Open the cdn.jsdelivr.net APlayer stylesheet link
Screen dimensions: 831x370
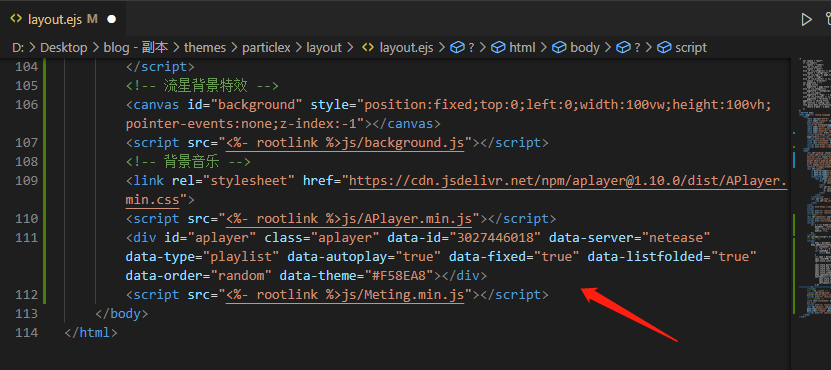[568, 181]
